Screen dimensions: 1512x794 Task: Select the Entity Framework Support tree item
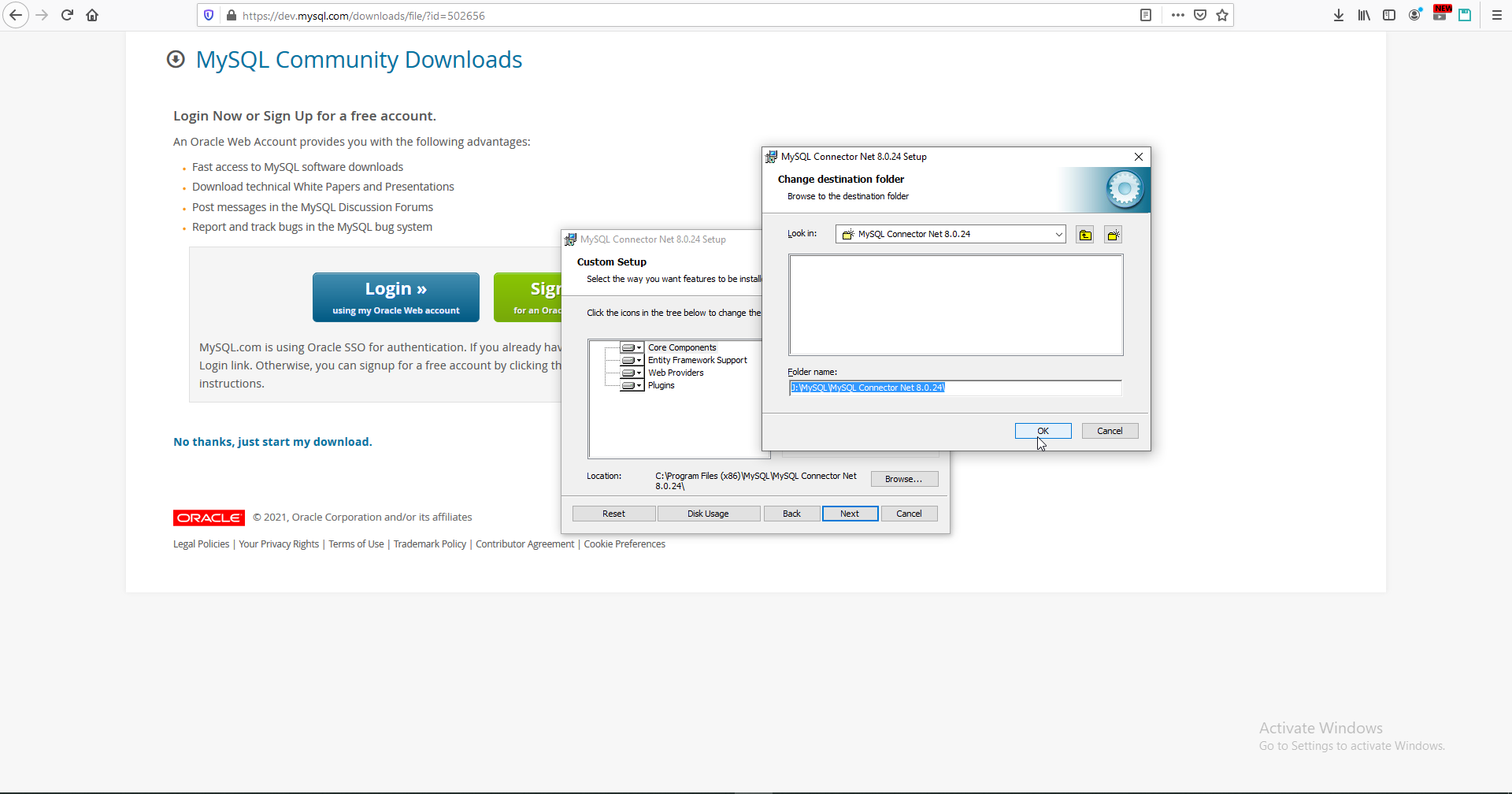pos(698,360)
